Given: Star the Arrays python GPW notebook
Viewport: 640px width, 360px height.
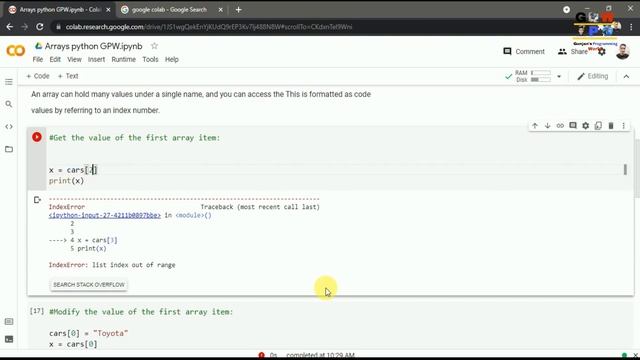Looking at the screenshot, I should pyautogui.click(x=154, y=46).
